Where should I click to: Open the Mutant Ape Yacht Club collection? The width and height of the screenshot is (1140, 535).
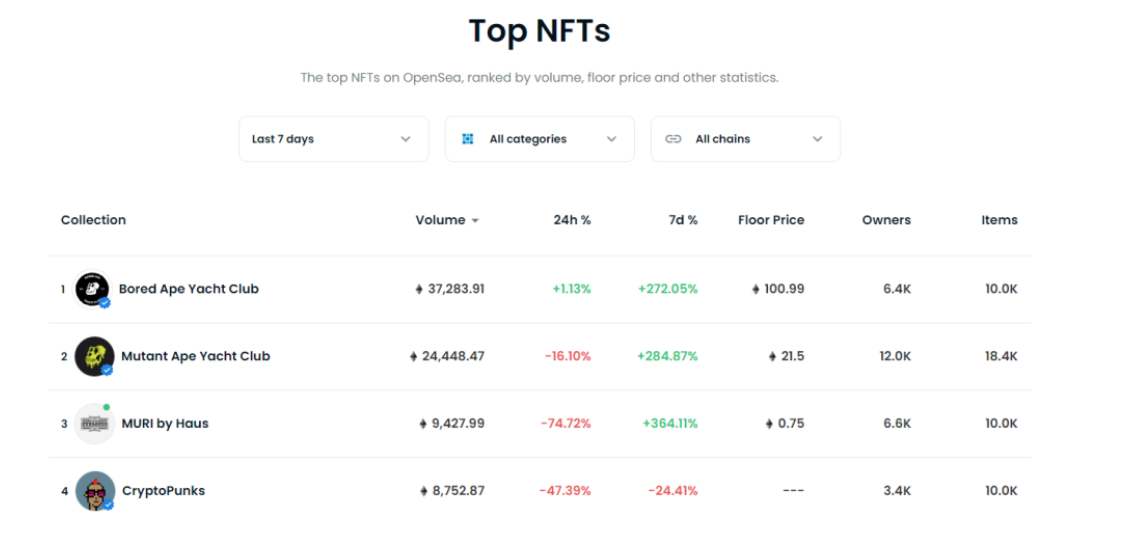tap(195, 356)
